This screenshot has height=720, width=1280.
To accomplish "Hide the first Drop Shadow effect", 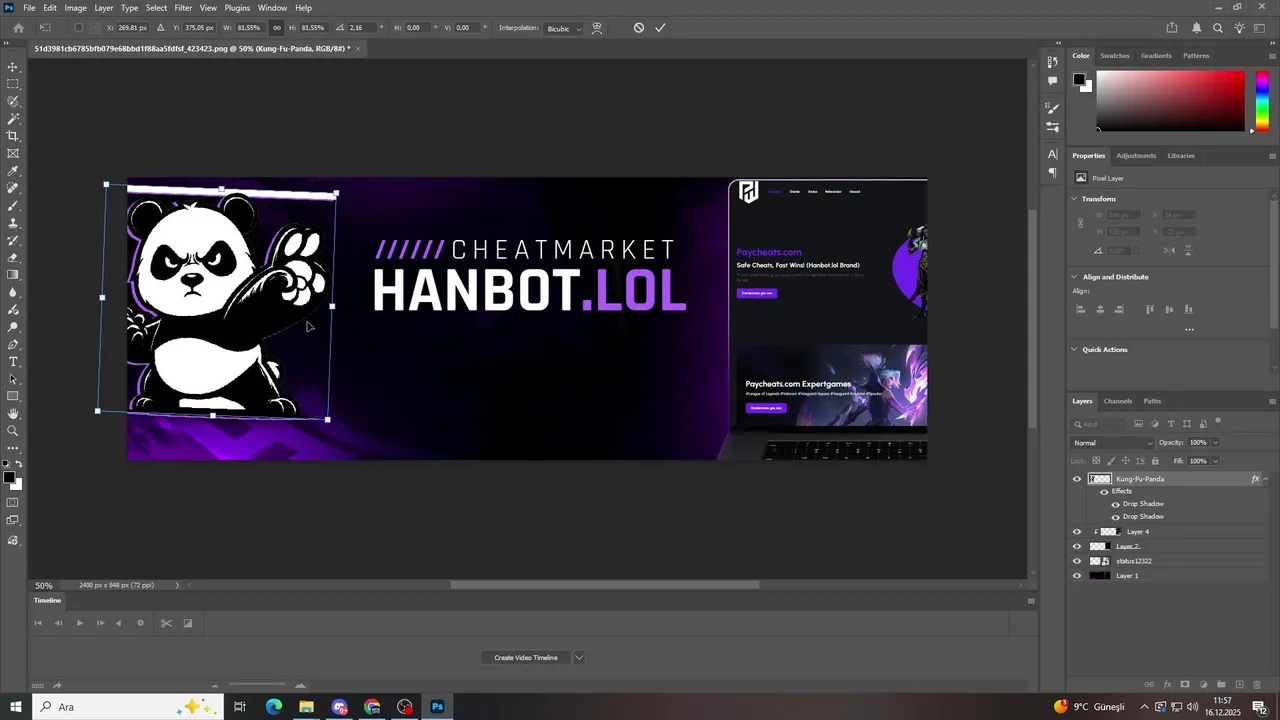I will [x=1116, y=504].
